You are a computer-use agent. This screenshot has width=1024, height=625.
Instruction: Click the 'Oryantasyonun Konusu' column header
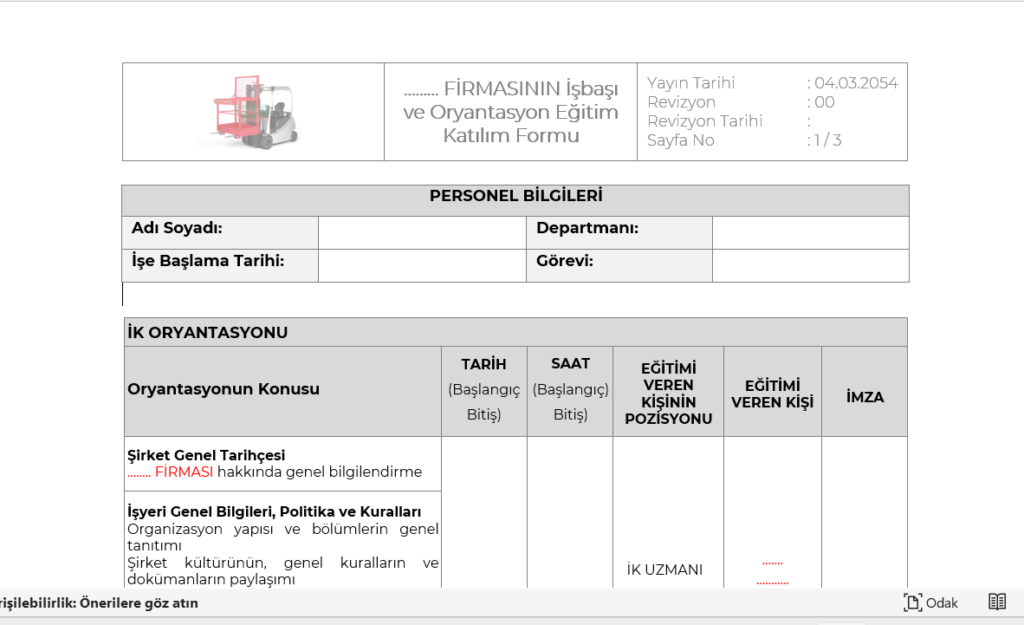[x=223, y=389]
